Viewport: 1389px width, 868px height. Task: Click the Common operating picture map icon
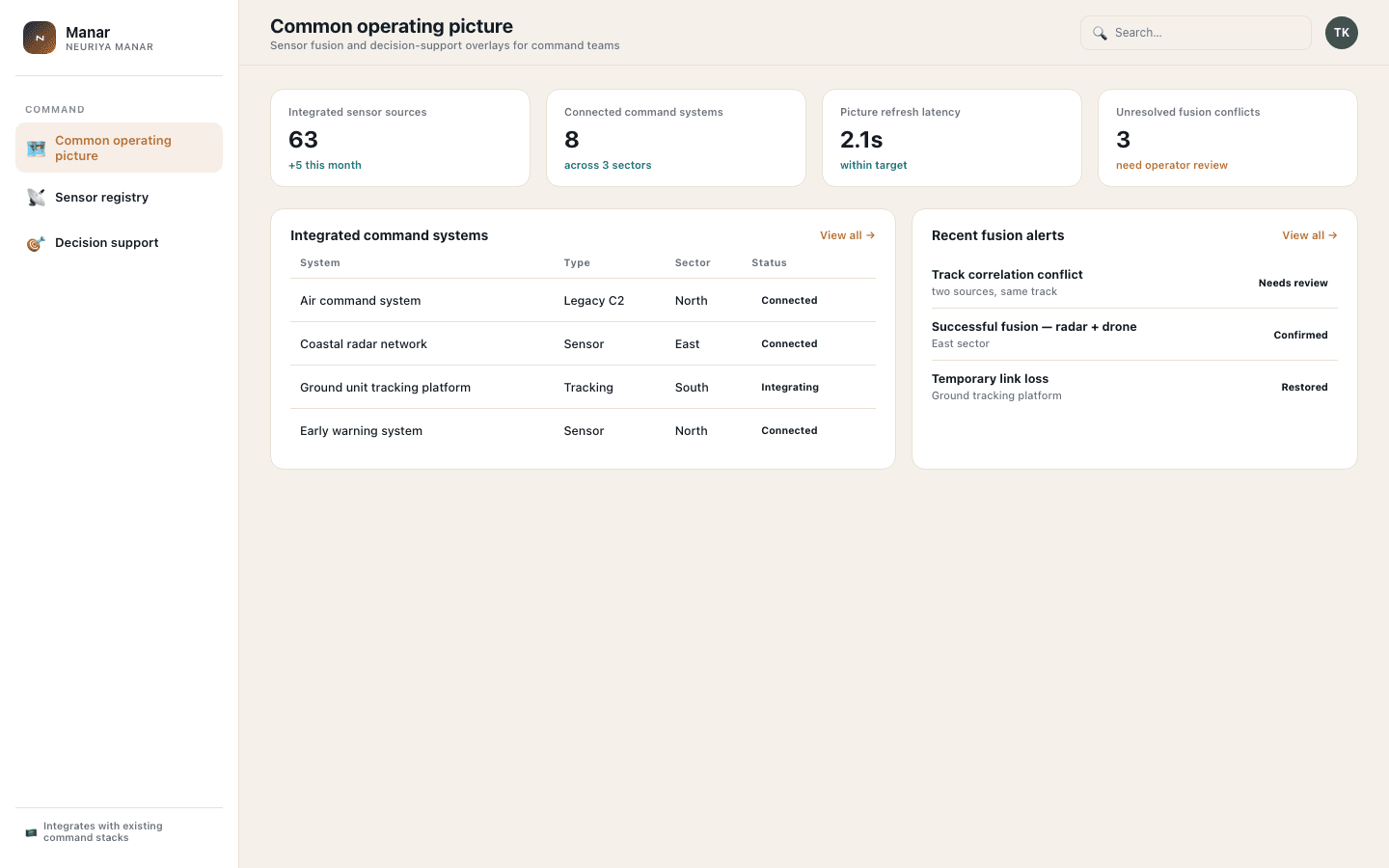click(x=36, y=149)
